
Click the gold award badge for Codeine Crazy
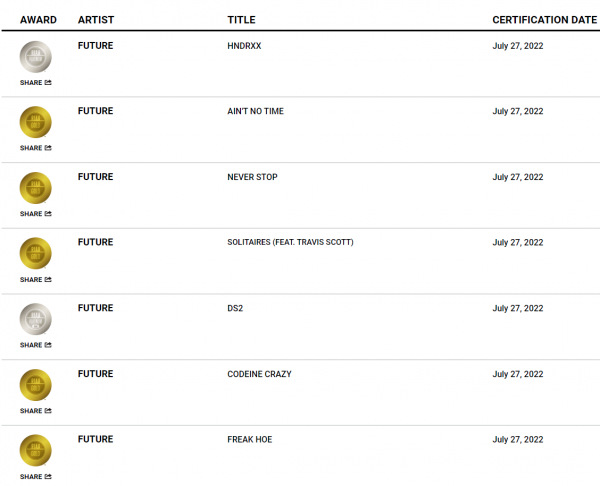[36, 385]
